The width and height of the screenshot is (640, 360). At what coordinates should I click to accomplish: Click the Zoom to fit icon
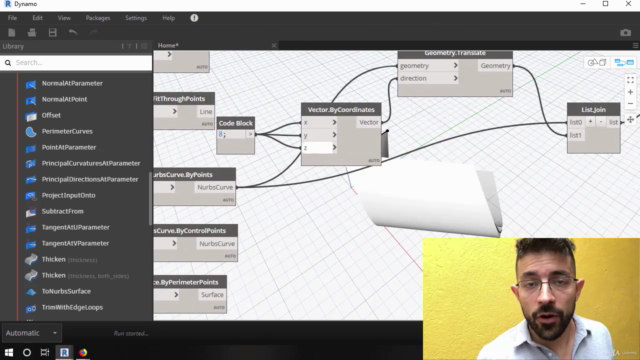pos(630,80)
